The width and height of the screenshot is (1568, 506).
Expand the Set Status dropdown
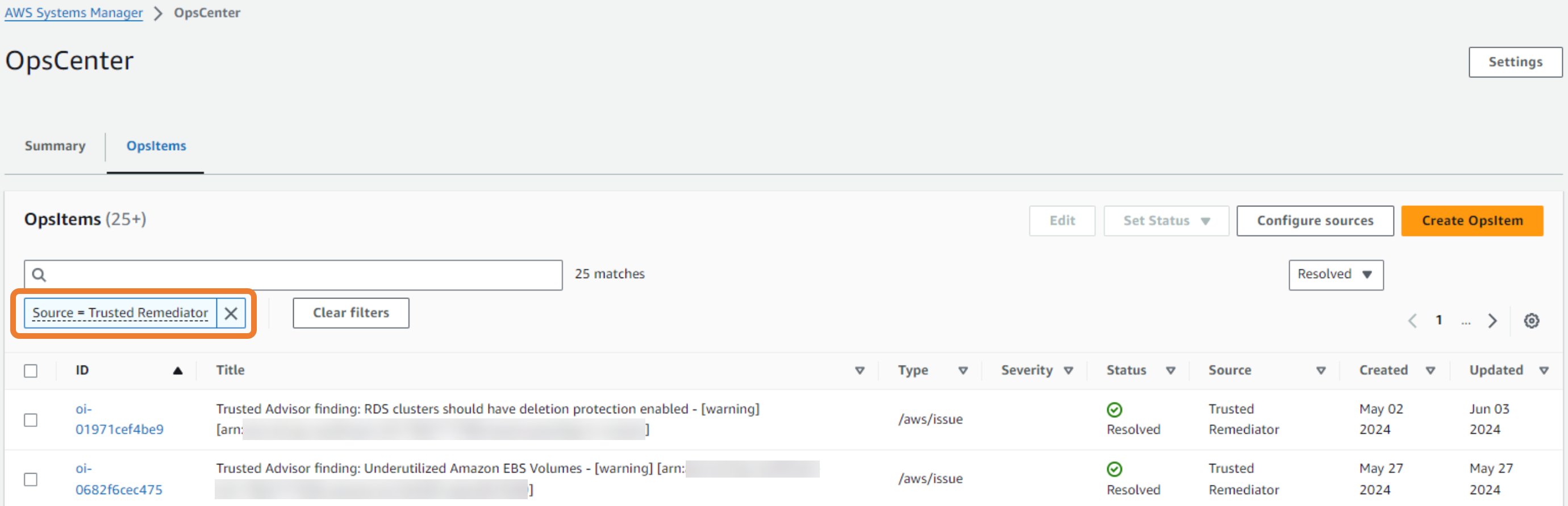pyautogui.click(x=1166, y=221)
